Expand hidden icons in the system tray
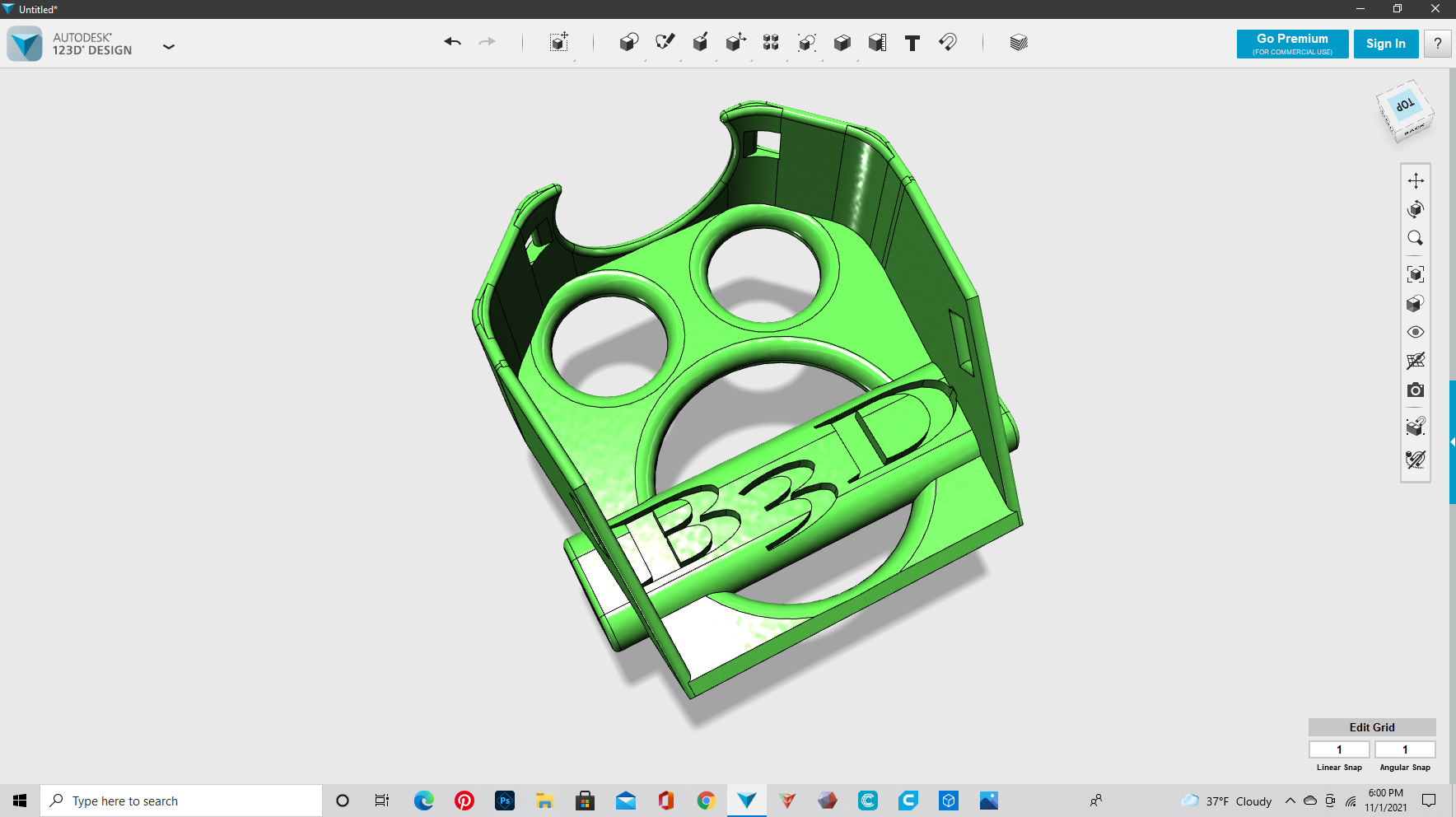Image resolution: width=1456 pixels, height=817 pixels. [1290, 800]
